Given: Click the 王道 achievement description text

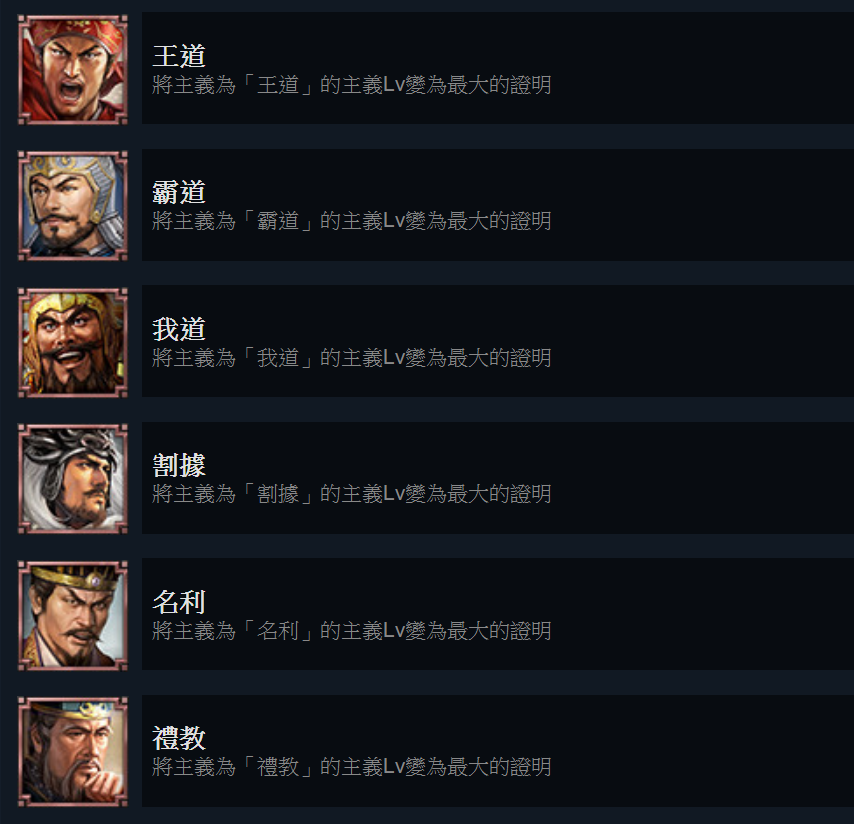Looking at the screenshot, I should [x=352, y=85].
